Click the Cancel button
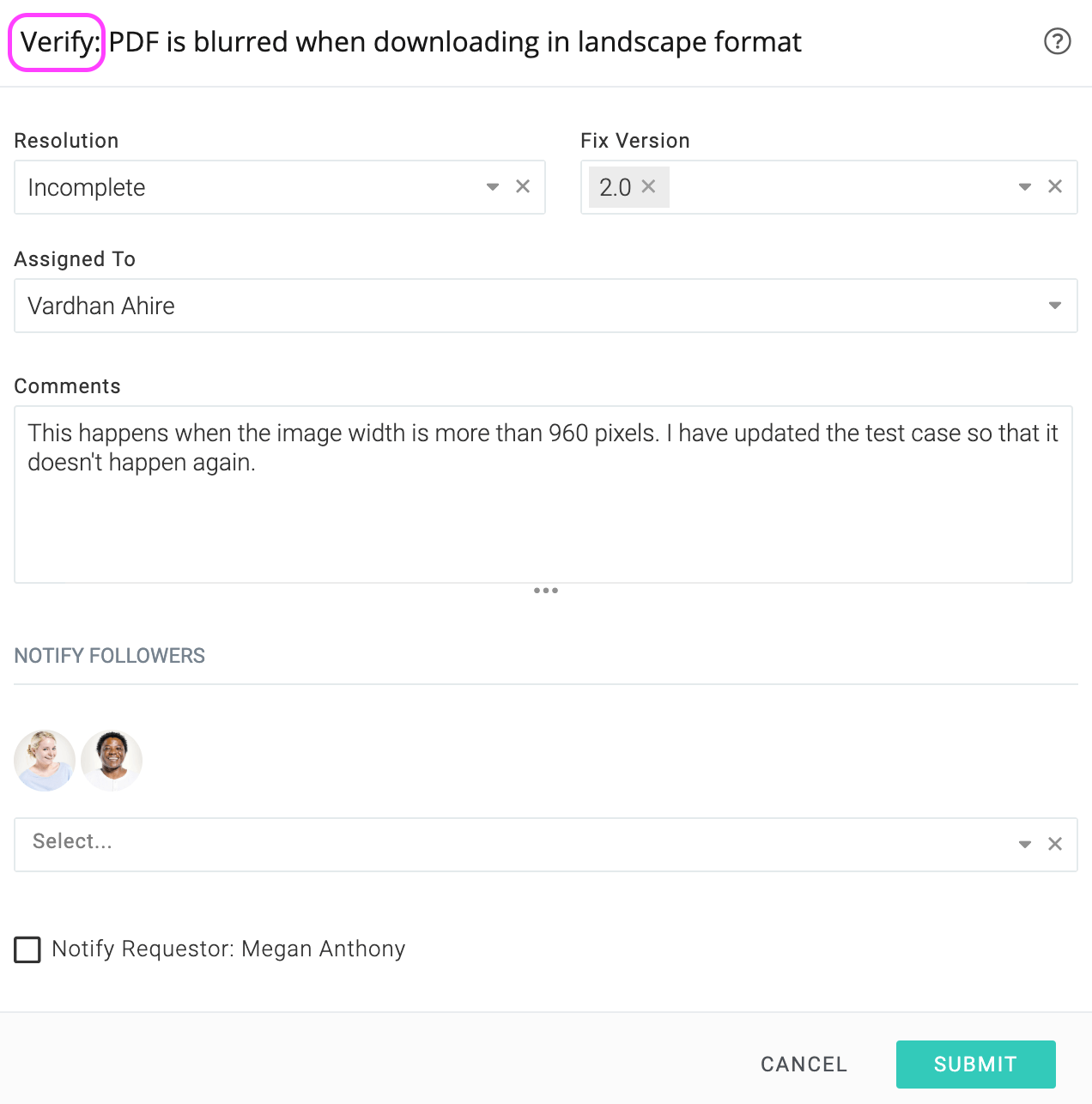This screenshot has height=1104, width=1092. pyautogui.click(x=804, y=1065)
